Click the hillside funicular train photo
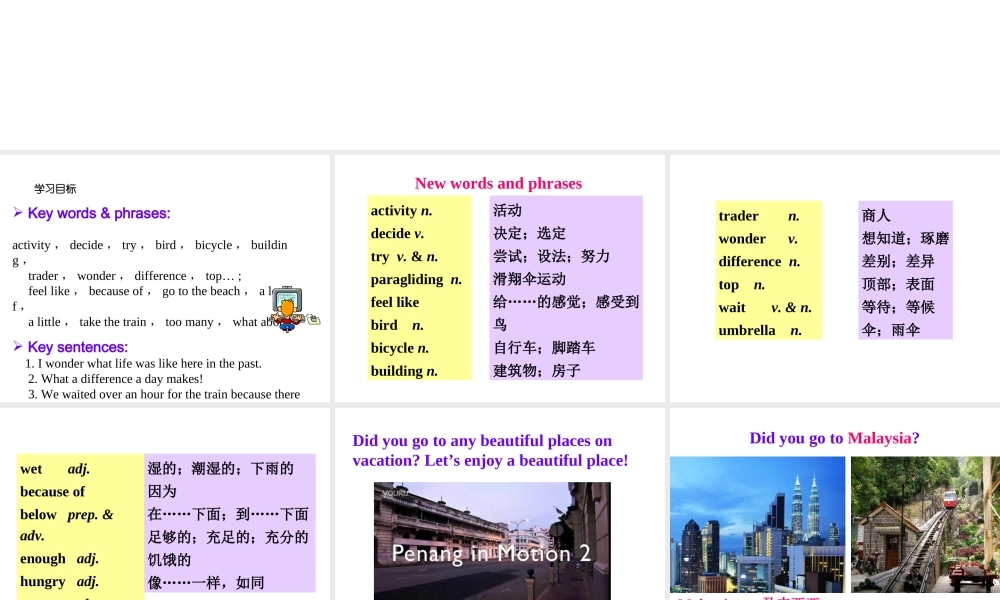Image resolution: width=1000 pixels, height=600 pixels. 925,525
